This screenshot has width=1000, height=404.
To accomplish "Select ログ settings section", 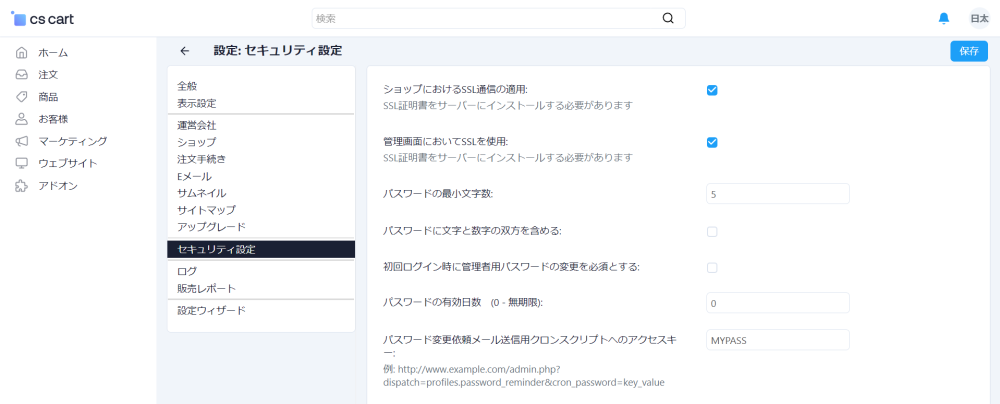I will (188, 271).
